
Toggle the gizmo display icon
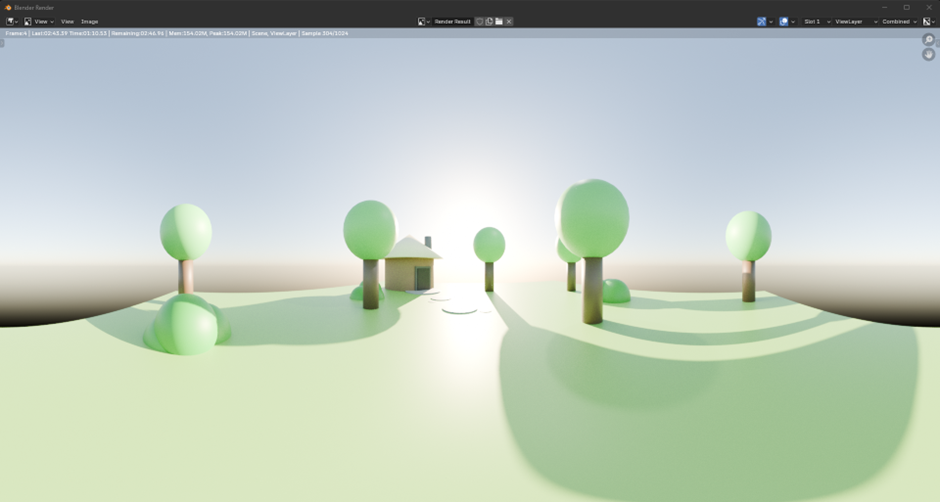(762, 21)
